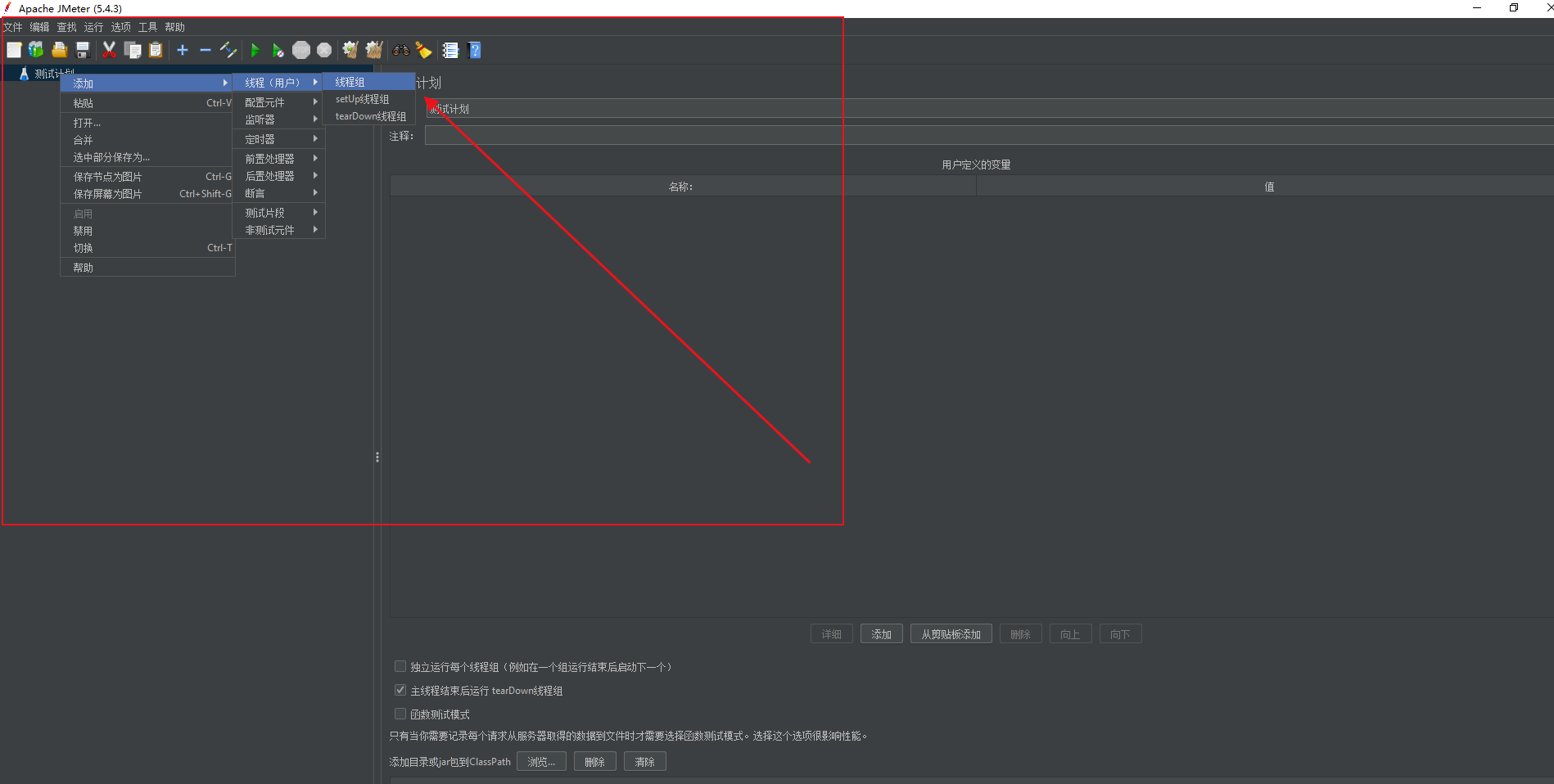Open the 选项 menu
This screenshot has height=784, width=1554.
point(121,27)
